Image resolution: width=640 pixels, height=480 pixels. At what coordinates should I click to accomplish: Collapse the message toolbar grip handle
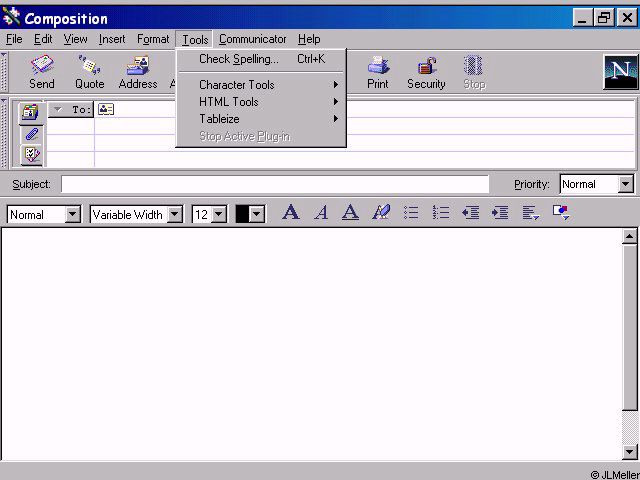[x=4, y=72]
